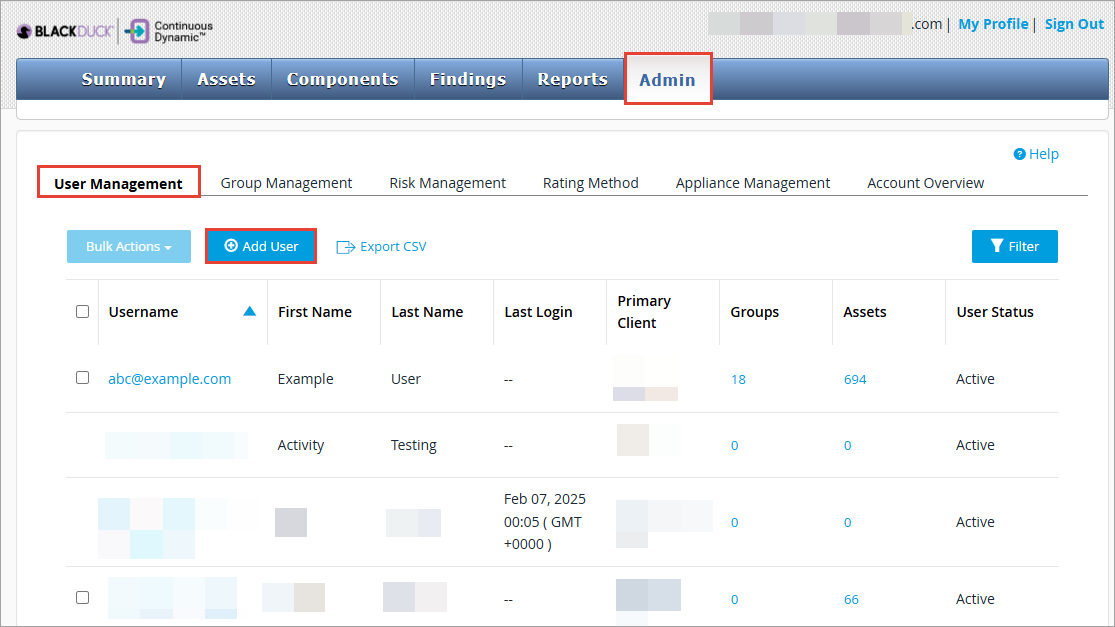This screenshot has height=627, width=1115.
Task: Click the sort arrow on Username column
Action: [249, 311]
